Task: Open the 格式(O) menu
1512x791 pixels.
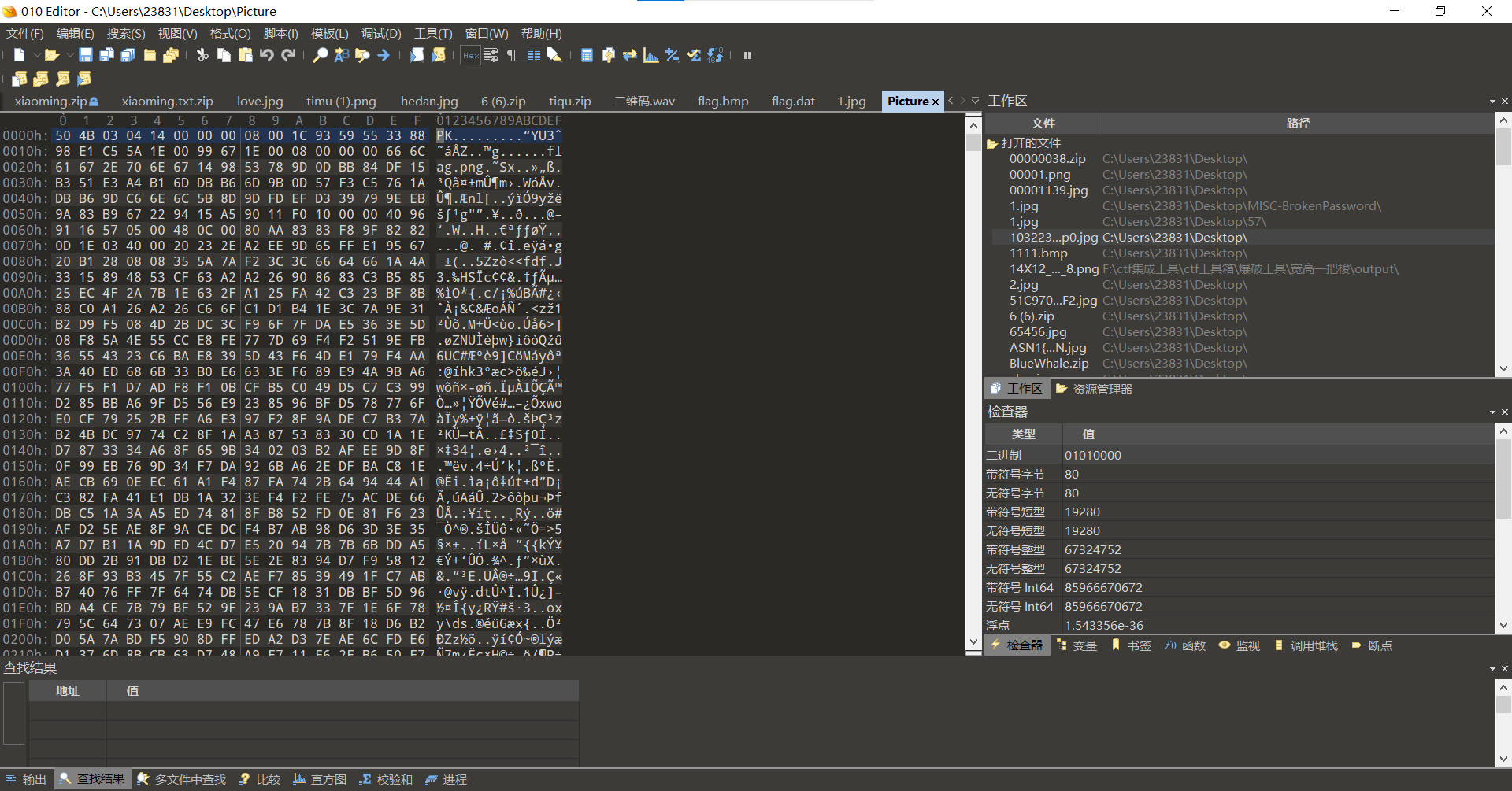Action: [230, 34]
